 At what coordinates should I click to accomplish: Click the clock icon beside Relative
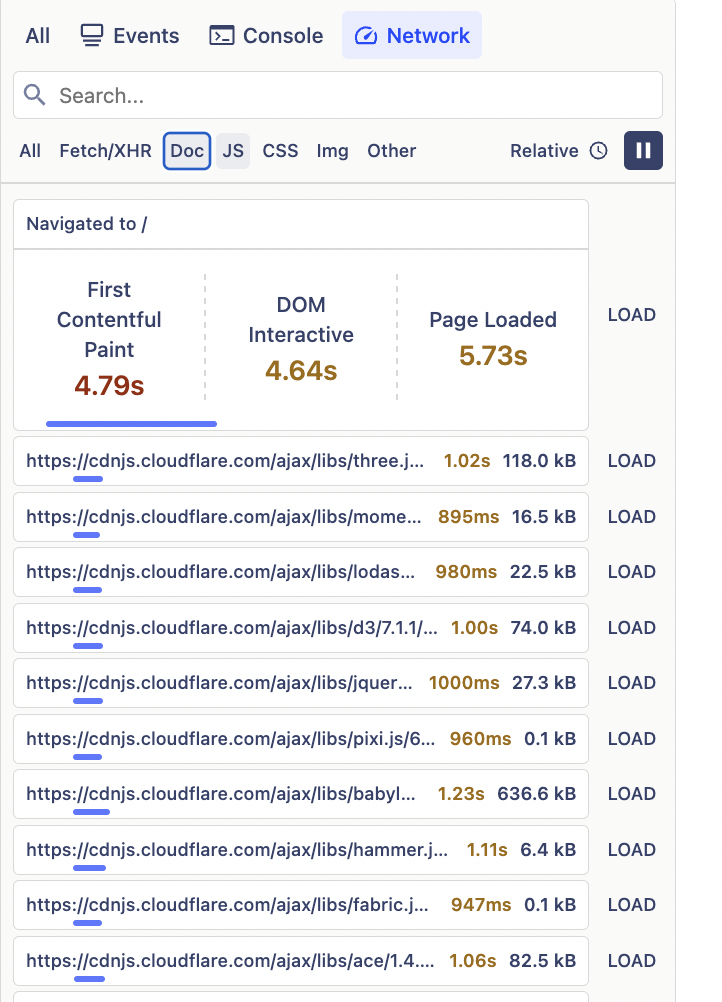point(597,150)
